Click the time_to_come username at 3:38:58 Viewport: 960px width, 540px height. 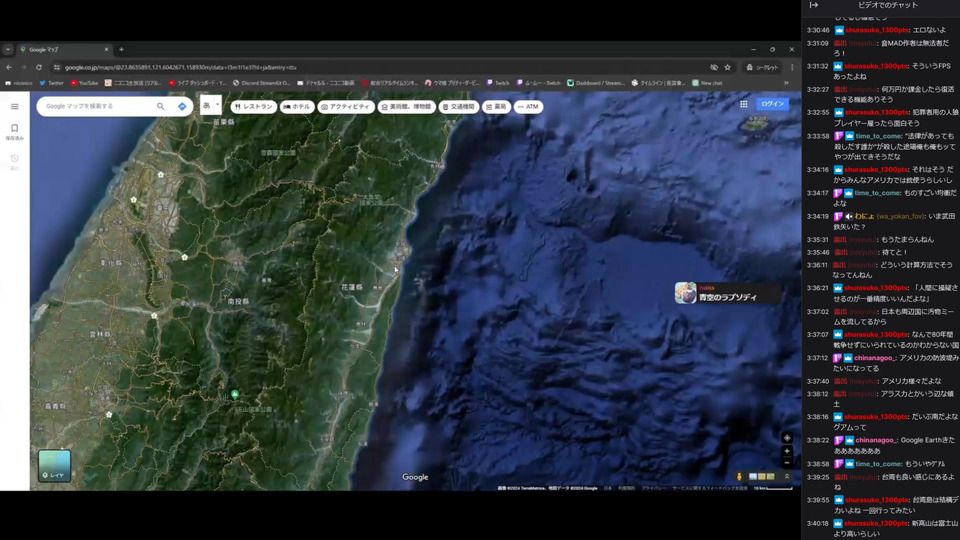(x=878, y=463)
